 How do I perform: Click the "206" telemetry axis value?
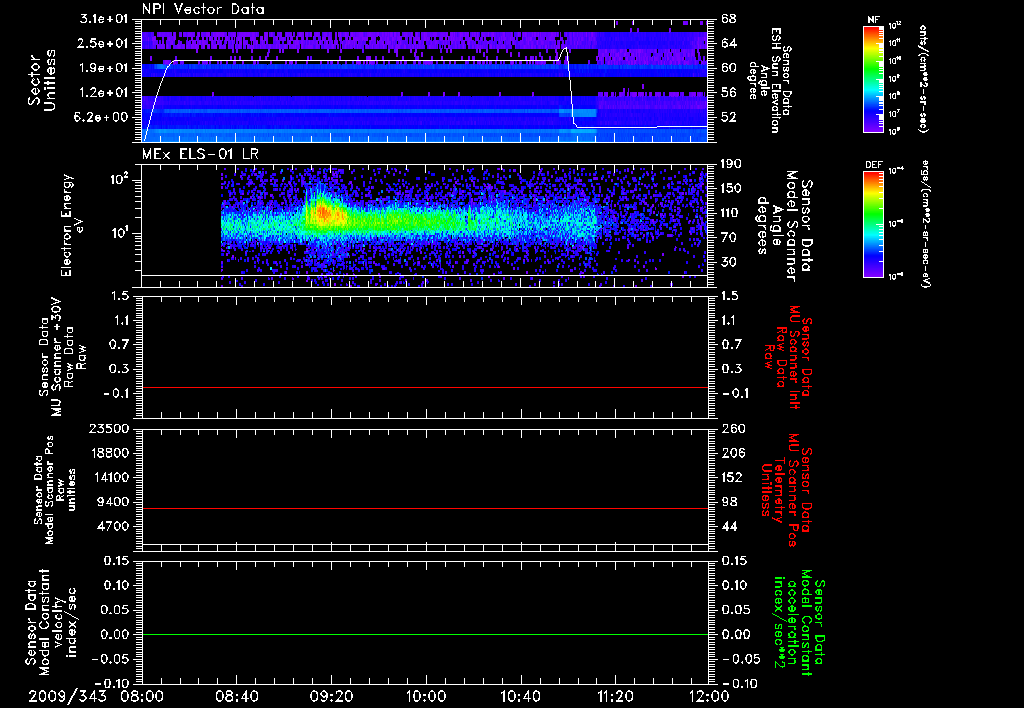(x=732, y=453)
